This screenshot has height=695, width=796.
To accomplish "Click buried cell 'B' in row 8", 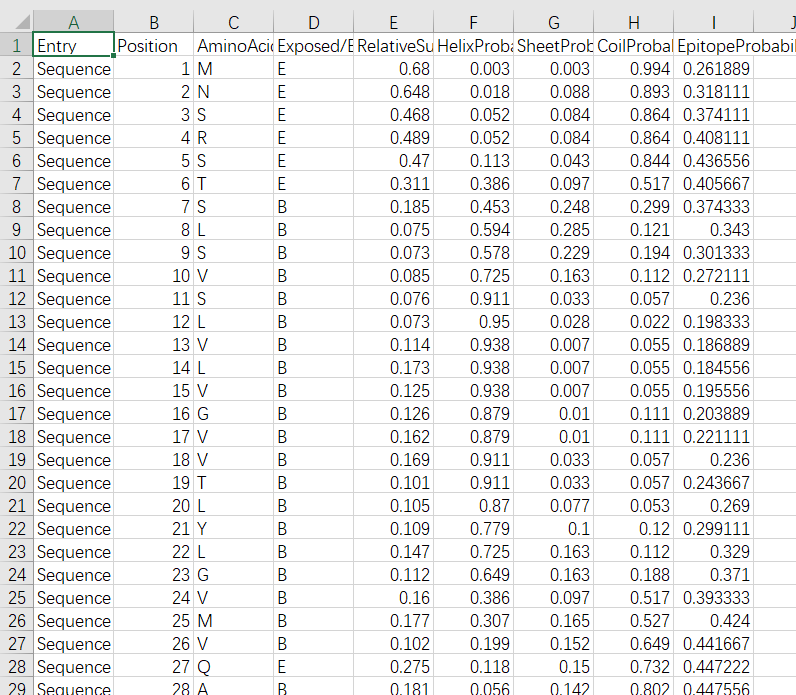I will point(314,207).
